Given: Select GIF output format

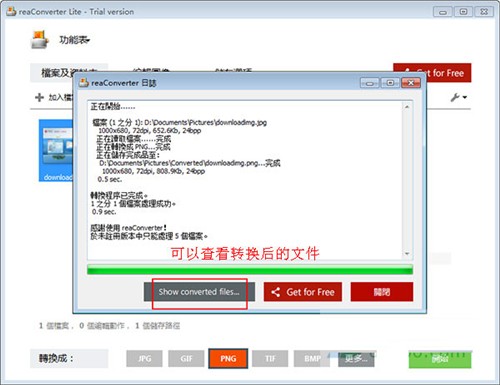Looking at the screenshot, I should coord(186,359).
